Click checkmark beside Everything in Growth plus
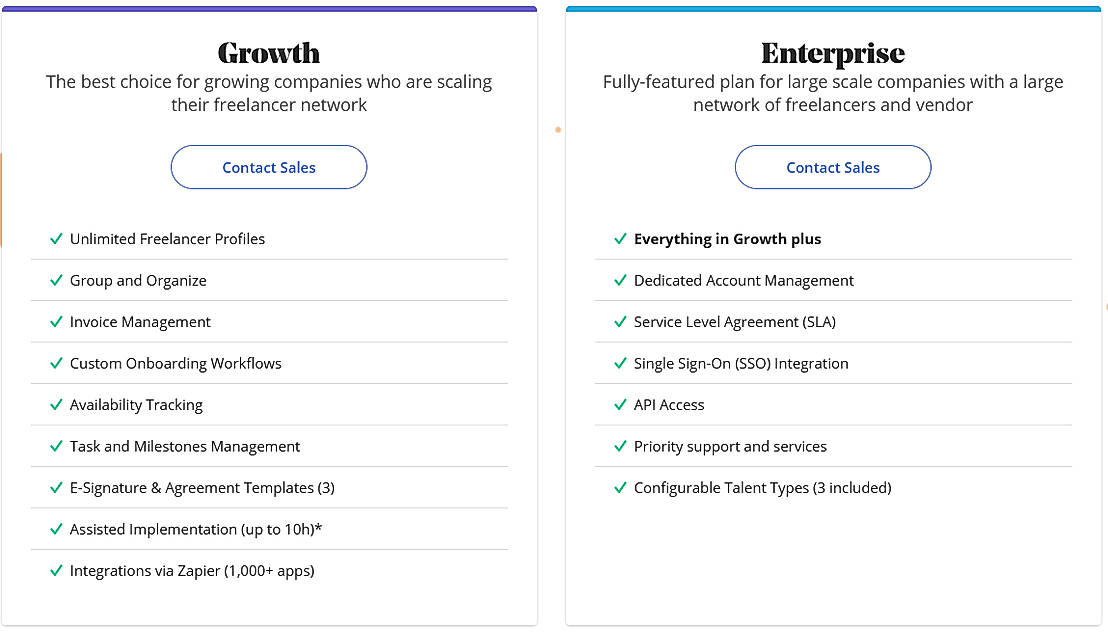Image resolution: width=1108 pixels, height=634 pixels. click(620, 239)
